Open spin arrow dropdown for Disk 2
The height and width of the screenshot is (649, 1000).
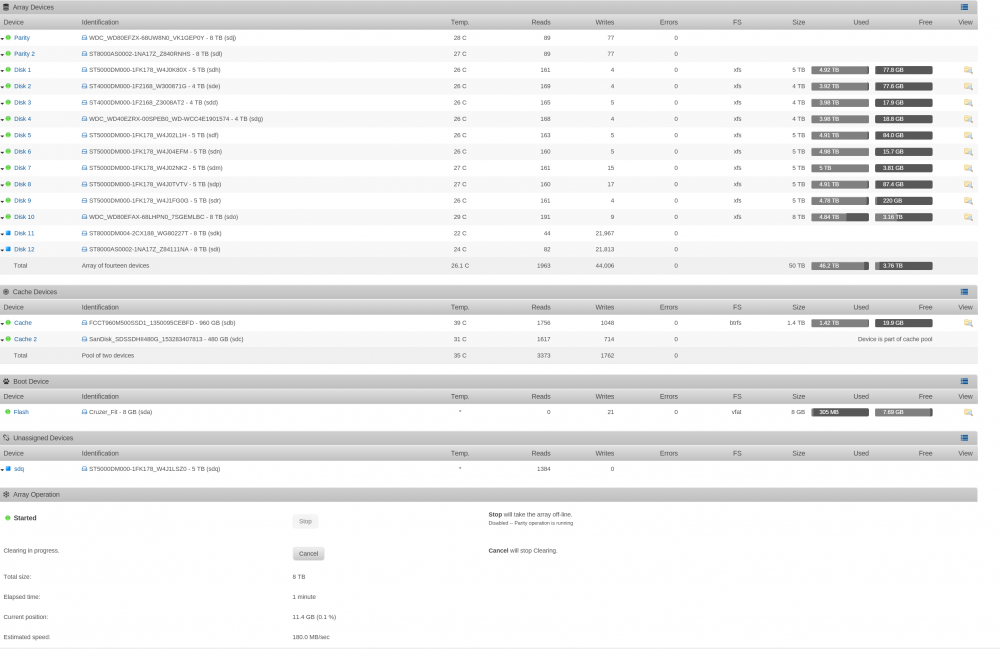(x=3, y=87)
